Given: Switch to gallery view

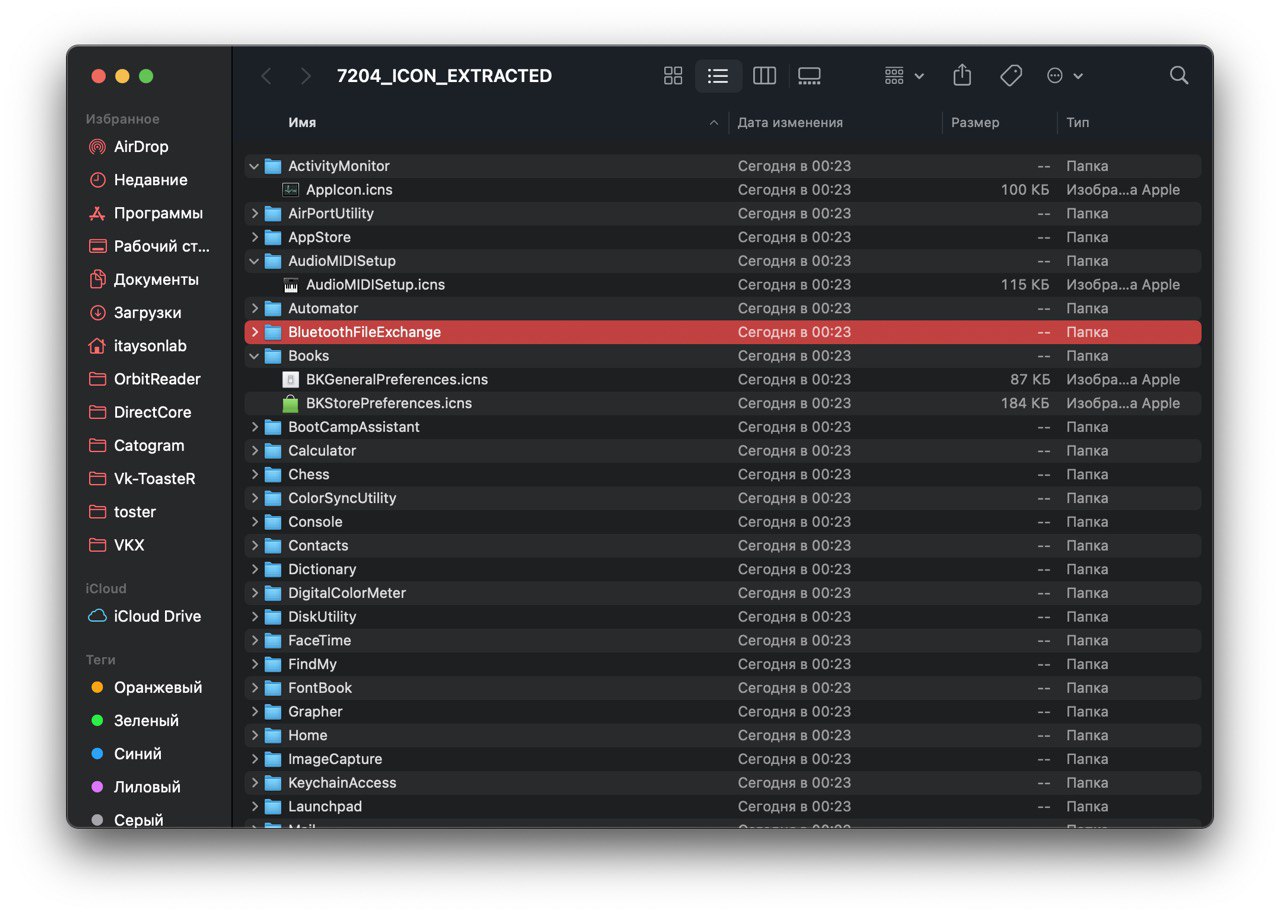Looking at the screenshot, I should click(x=810, y=76).
